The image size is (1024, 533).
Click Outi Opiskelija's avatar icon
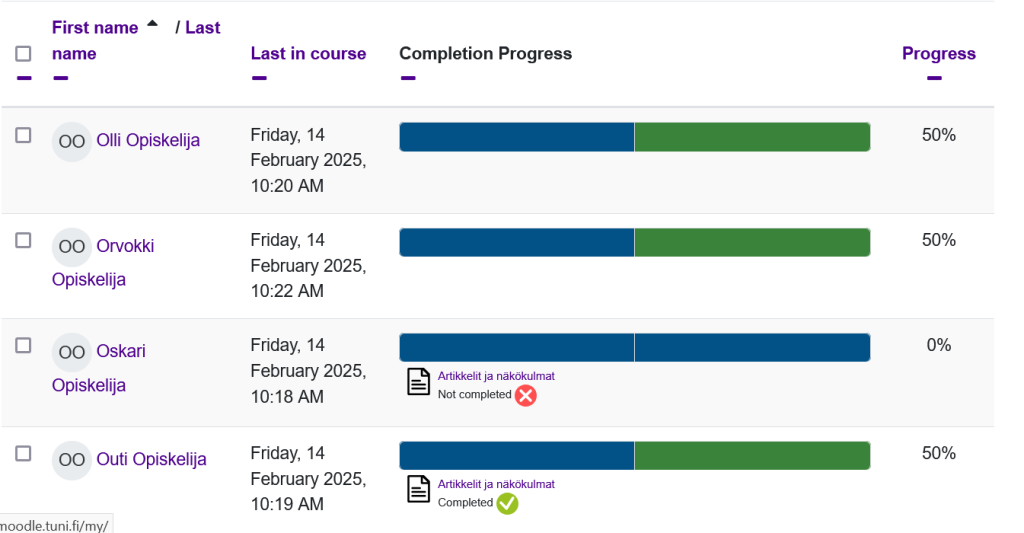71,460
